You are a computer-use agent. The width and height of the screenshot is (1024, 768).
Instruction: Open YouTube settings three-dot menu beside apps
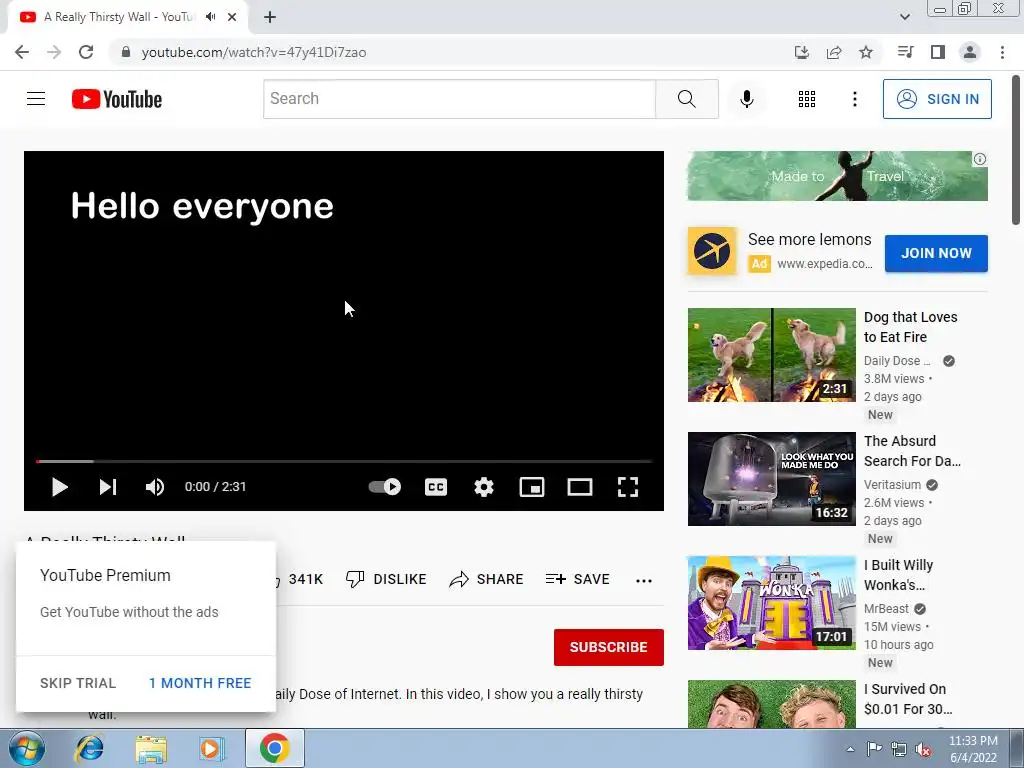[854, 99]
